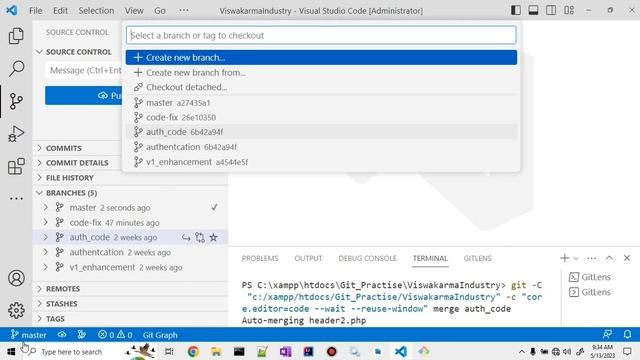
Task: Expand v1_enhancement branch in Branches tree
Action: pos(46,267)
